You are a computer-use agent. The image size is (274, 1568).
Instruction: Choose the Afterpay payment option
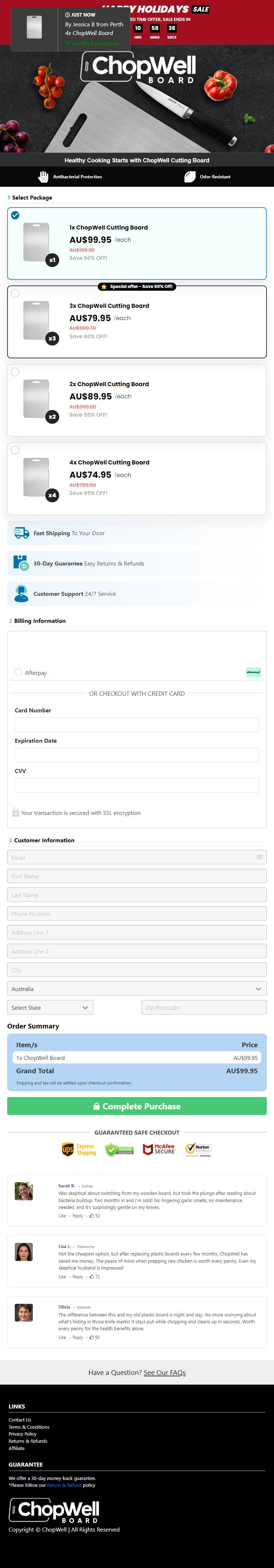coord(18,673)
